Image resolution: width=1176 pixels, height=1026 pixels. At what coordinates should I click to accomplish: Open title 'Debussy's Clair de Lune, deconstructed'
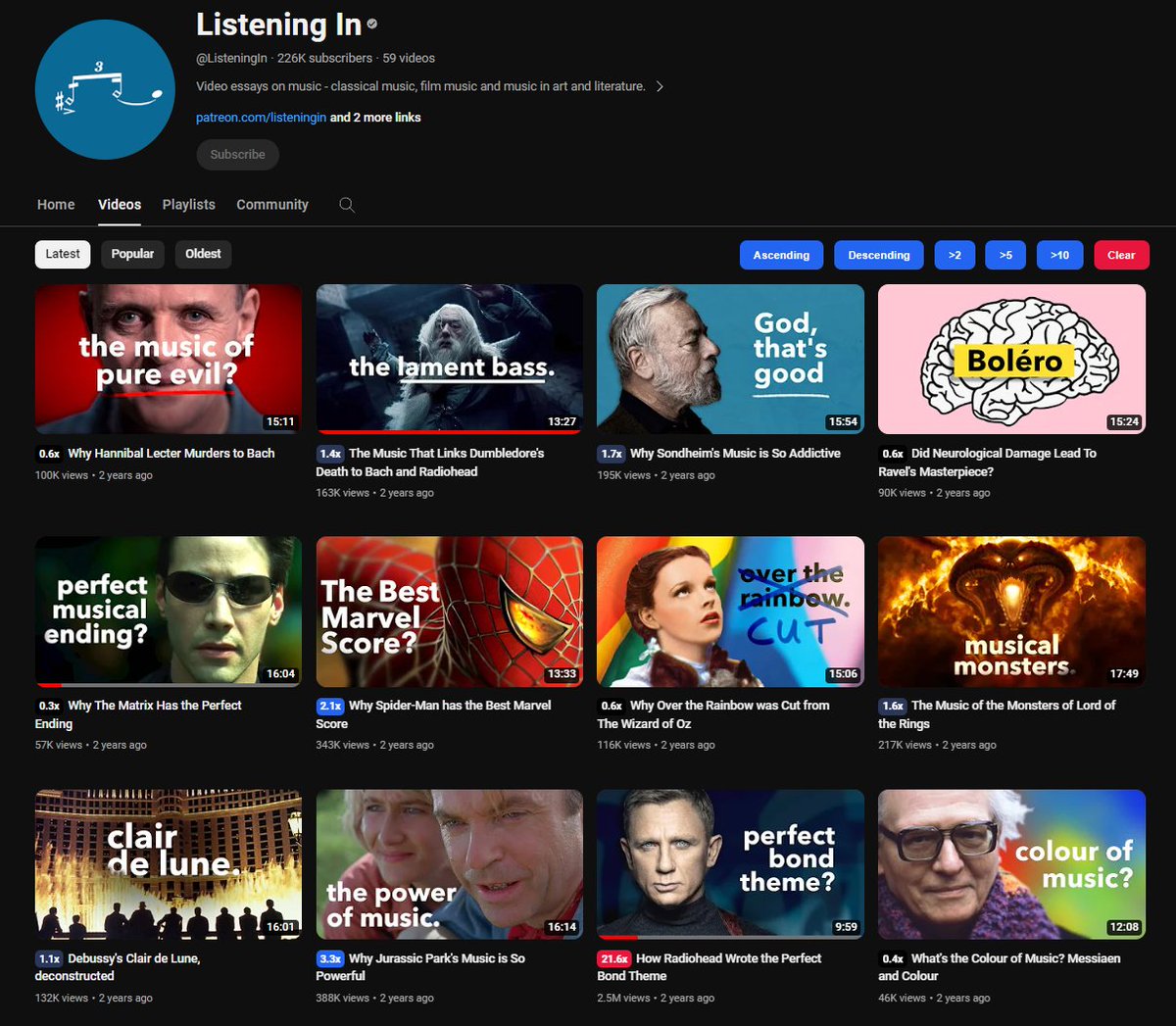pyautogui.click(x=118, y=967)
